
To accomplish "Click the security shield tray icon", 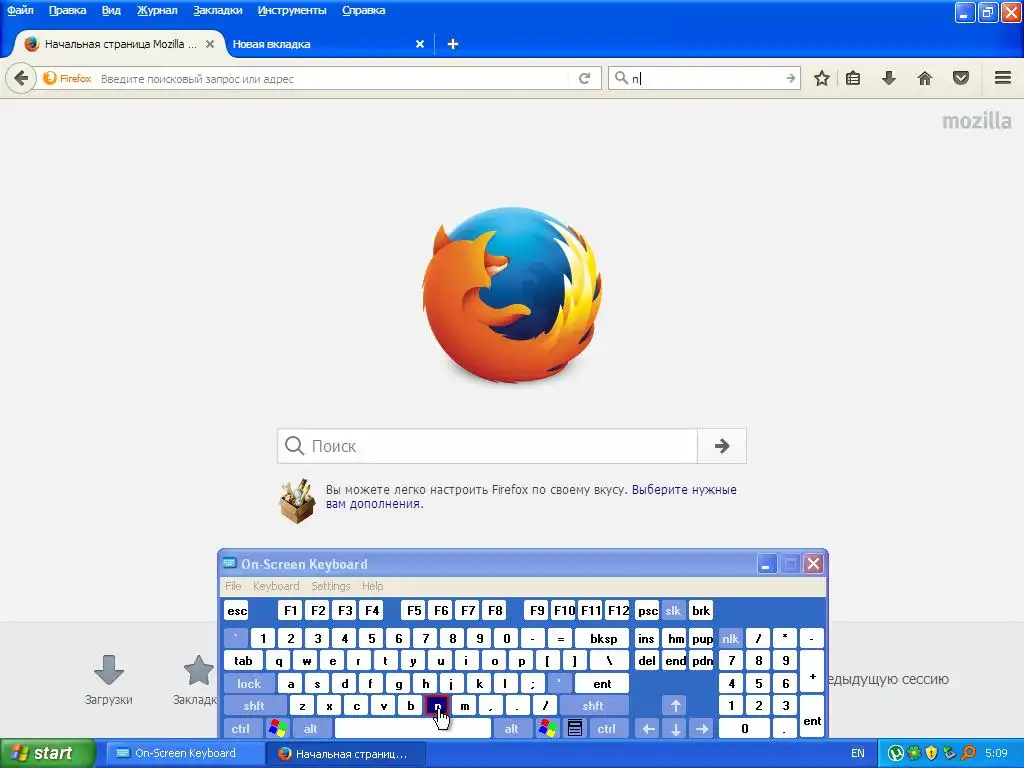I will pyautogui.click(x=931, y=753).
